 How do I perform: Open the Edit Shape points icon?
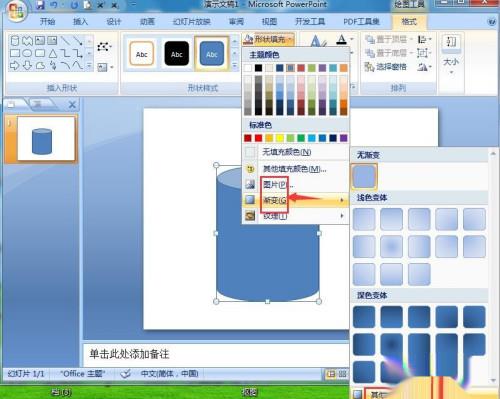point(104,46)
